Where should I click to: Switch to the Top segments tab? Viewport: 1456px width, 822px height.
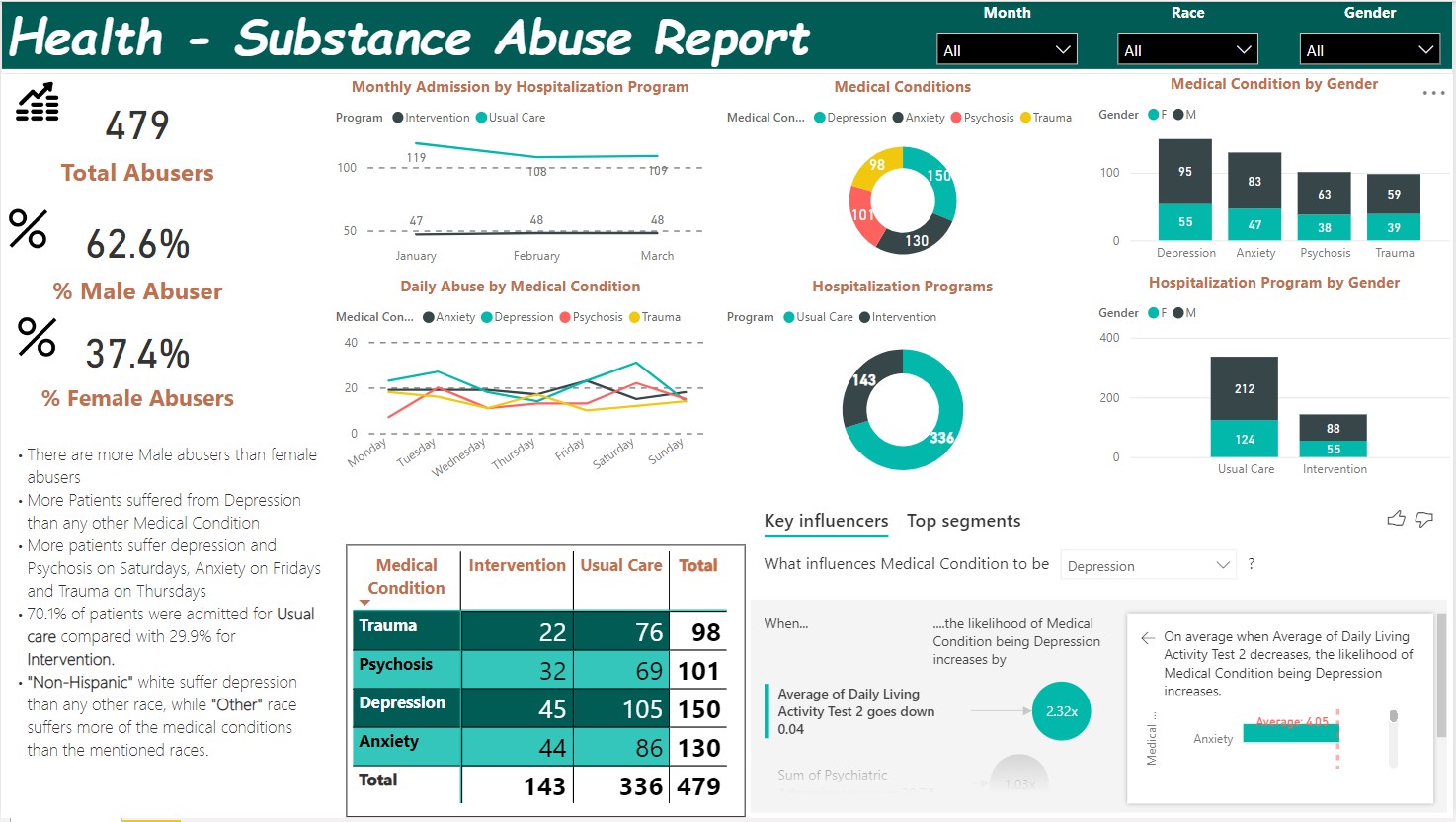point(963,521)
